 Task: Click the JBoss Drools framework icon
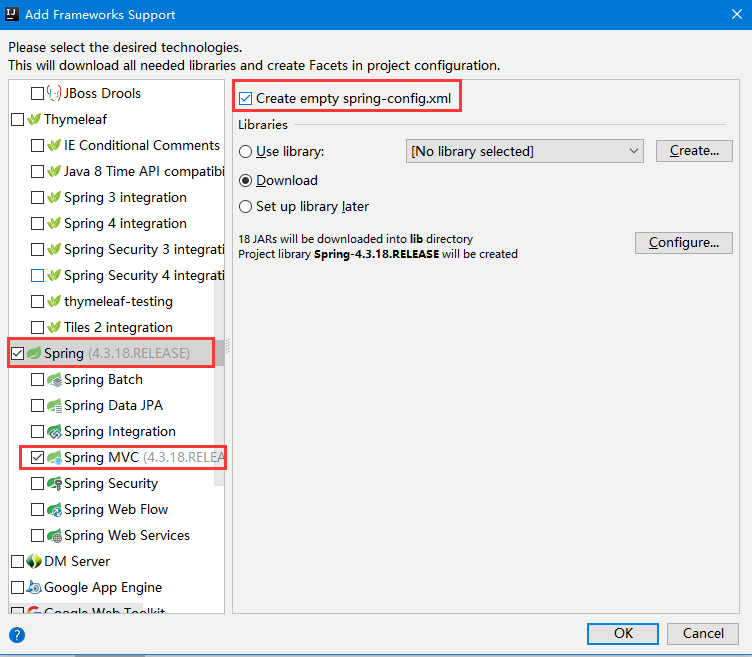pos(54,93)
